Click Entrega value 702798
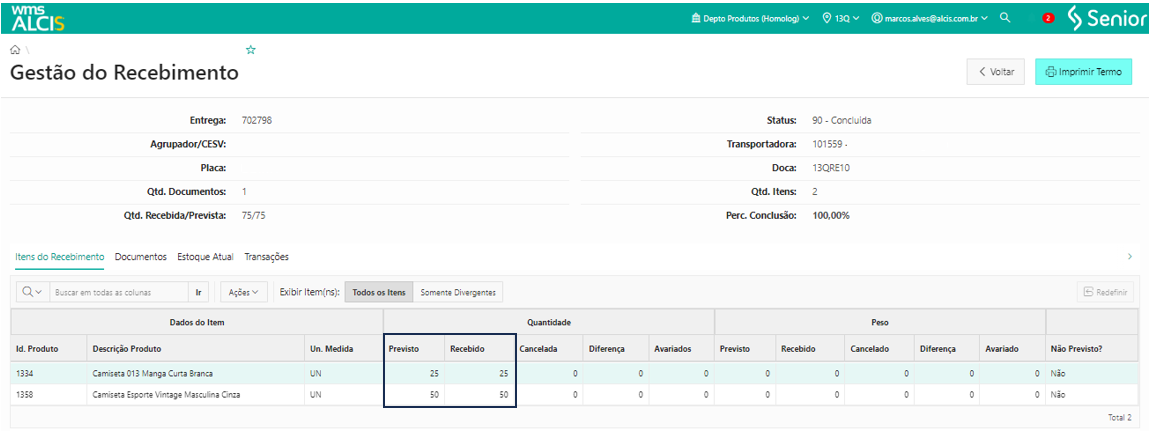 pos(257,120)
